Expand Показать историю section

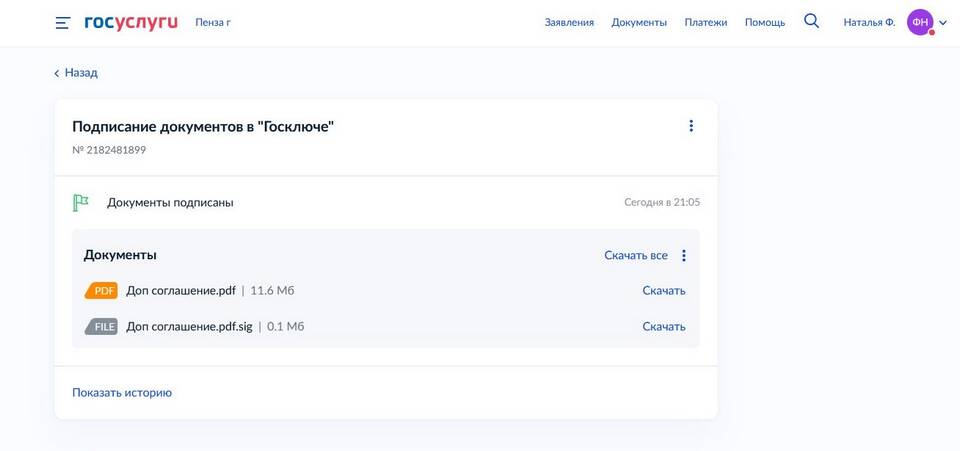[x=122, y=393]
